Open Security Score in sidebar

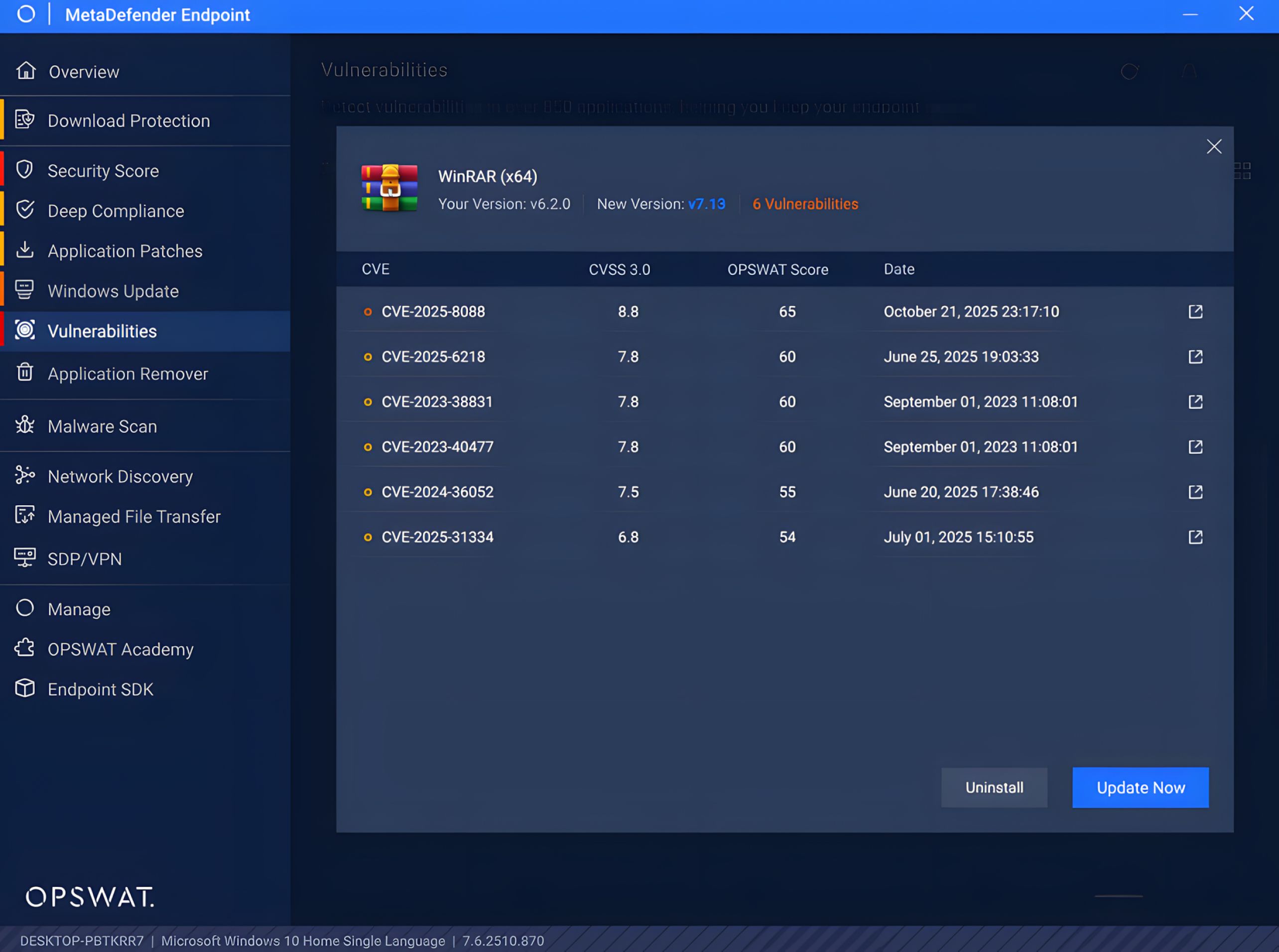pos(103,171)
